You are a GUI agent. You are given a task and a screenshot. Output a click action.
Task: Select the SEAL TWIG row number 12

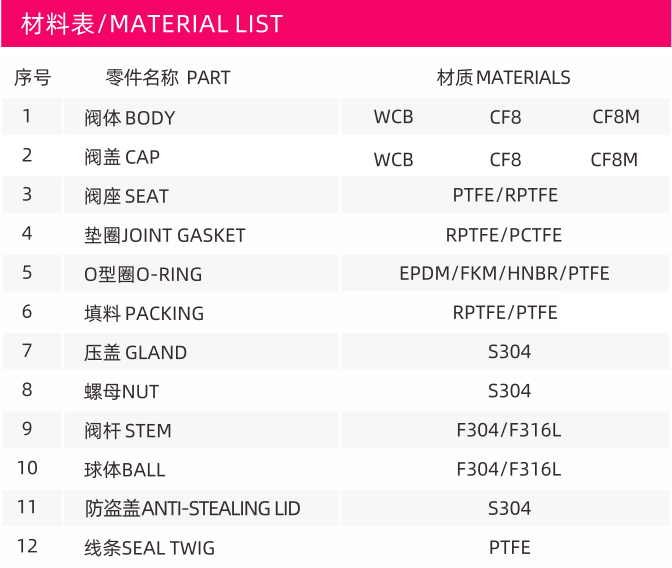tap(27, 546)
